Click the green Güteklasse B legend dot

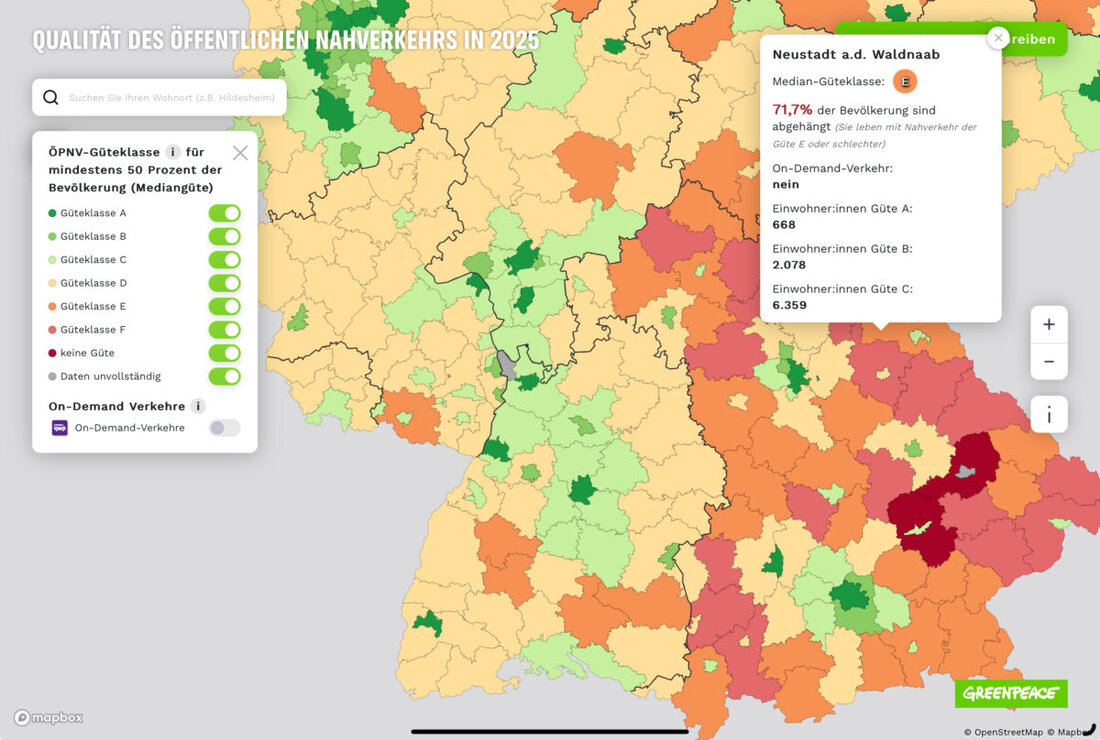(x=53, y=236)
